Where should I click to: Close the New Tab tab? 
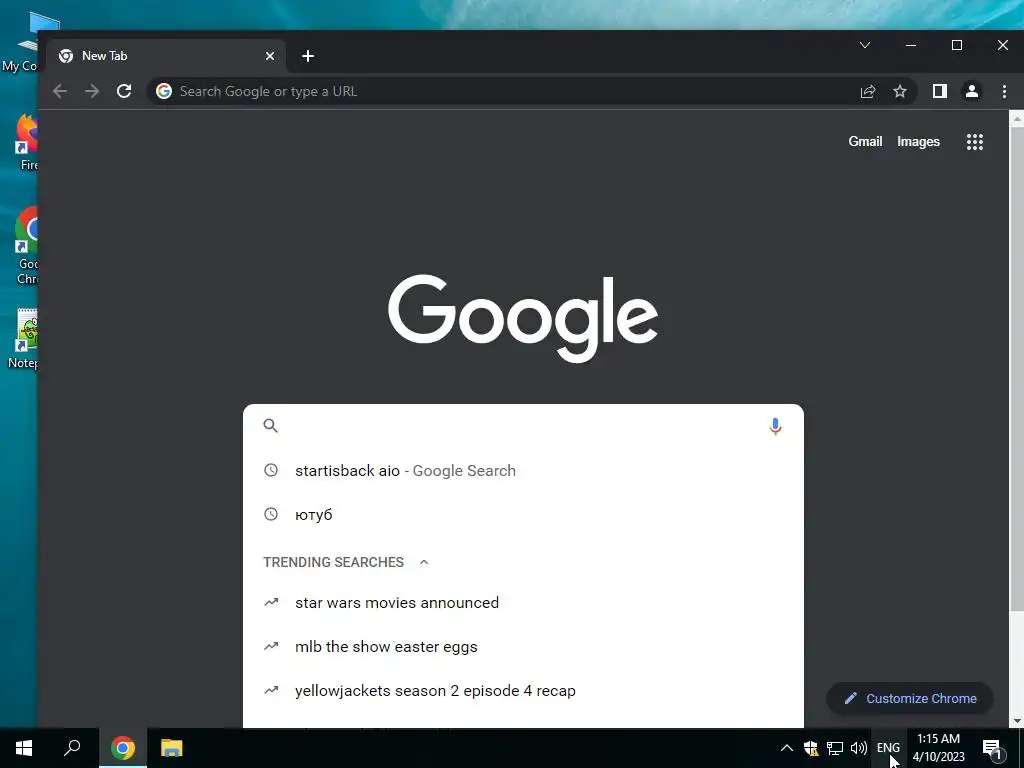[270, 56]
